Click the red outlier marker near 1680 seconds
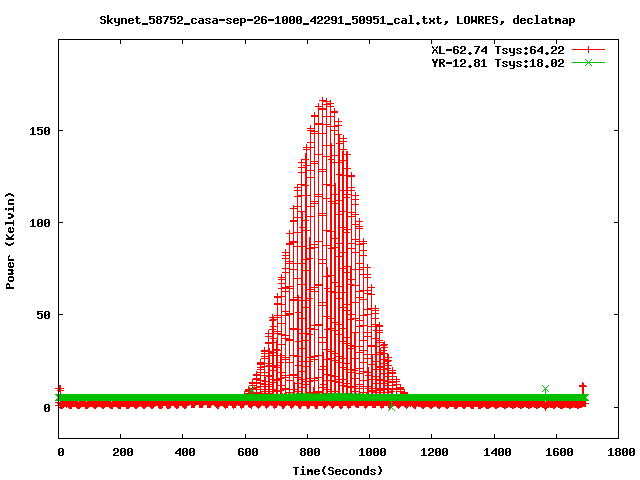 [583, 386]
